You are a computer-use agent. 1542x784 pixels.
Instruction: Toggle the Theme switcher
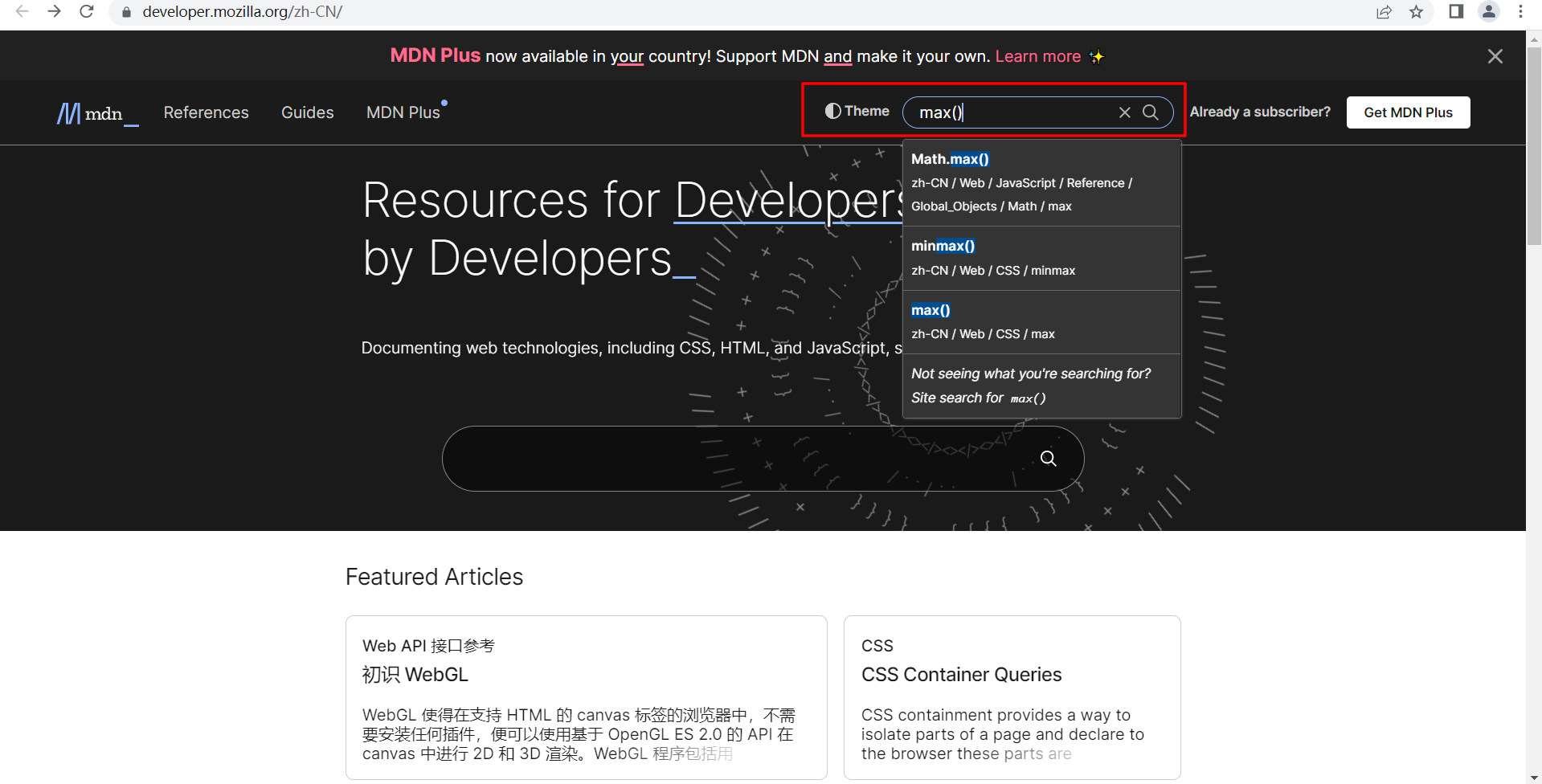point(857,111)
